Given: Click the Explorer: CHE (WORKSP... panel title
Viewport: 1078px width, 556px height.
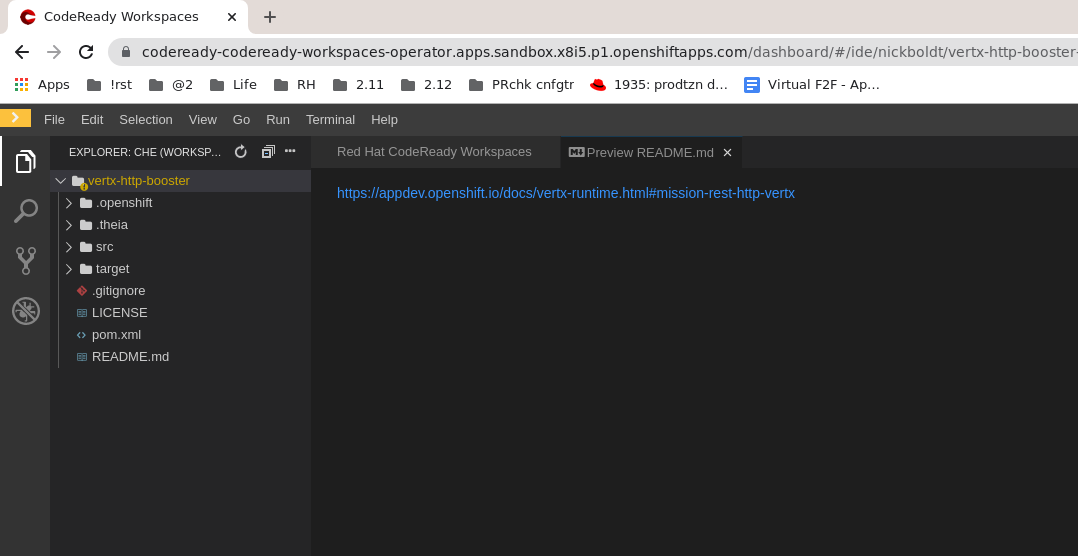Looking at the screenshot, I should [x=145, y=152].
